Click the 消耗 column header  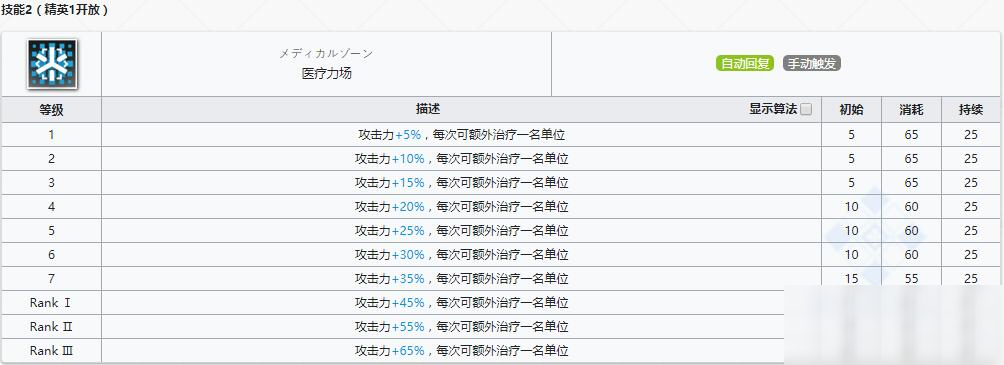[x=911, y=110]
